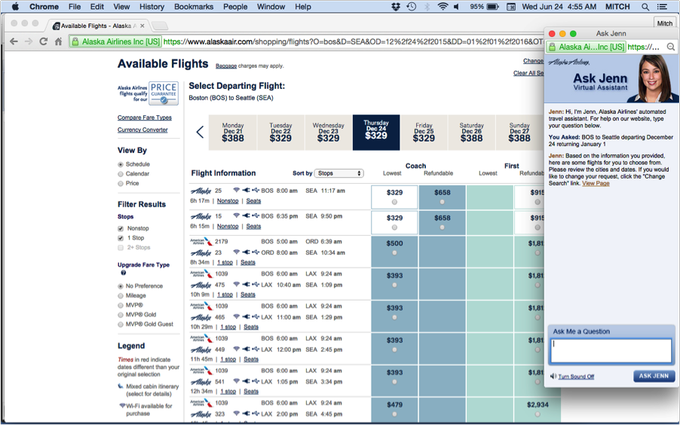Open Seats link for flight 25
Image resolution: width=680 pixels, height=425 pixels.
[x=254, y=201]
